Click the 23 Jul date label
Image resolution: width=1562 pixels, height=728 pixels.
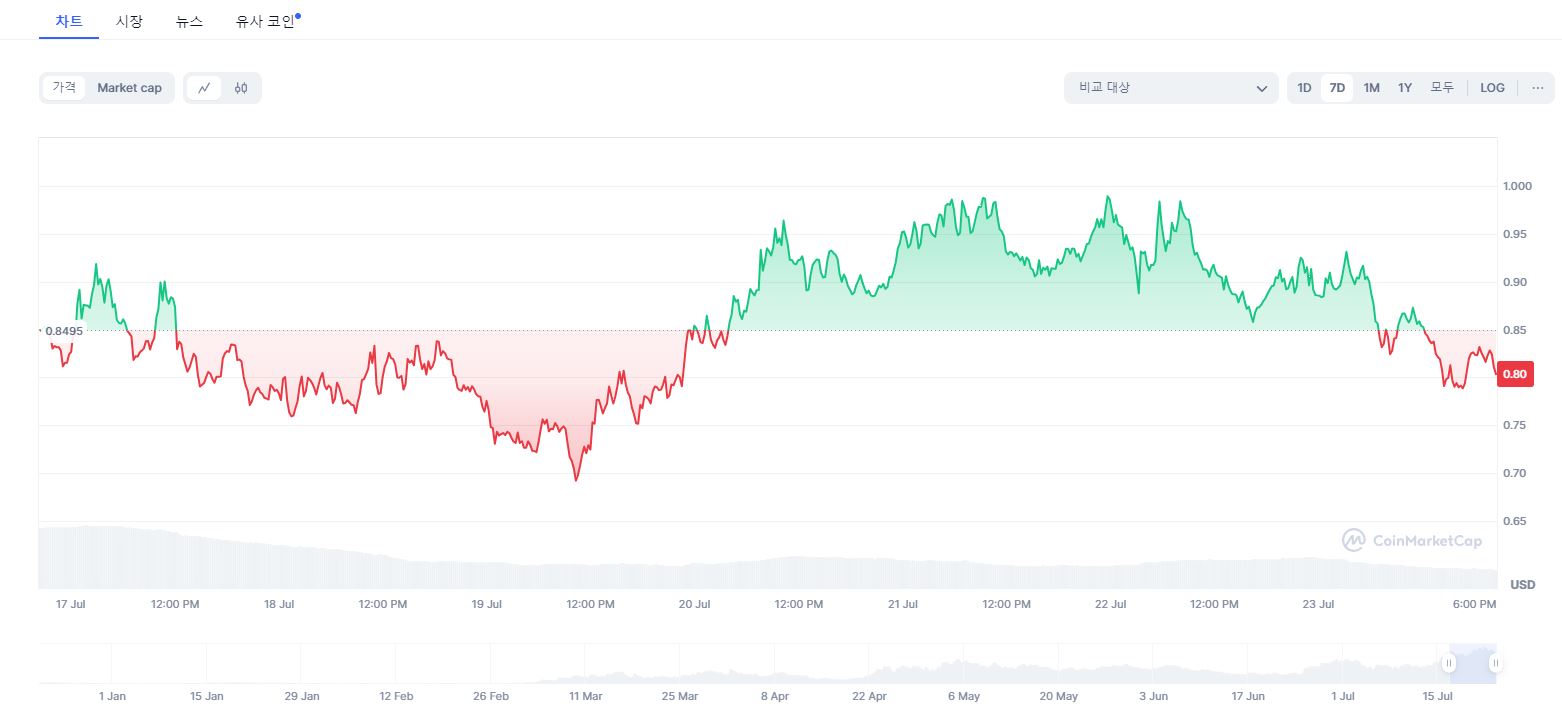[1318, 604]
